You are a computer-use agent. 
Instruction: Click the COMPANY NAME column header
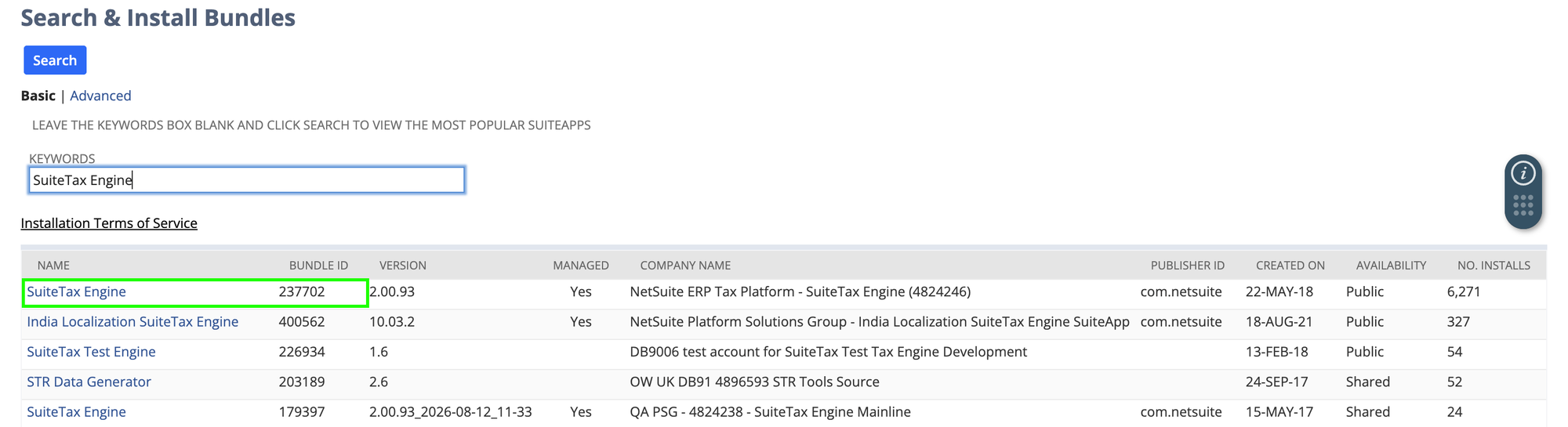click(x=685, y=266)
